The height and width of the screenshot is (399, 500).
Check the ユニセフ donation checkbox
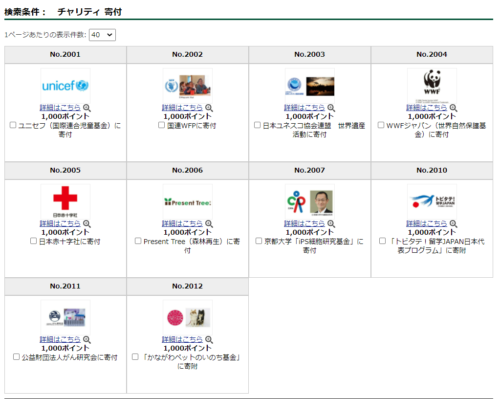(x=13, y=125)
